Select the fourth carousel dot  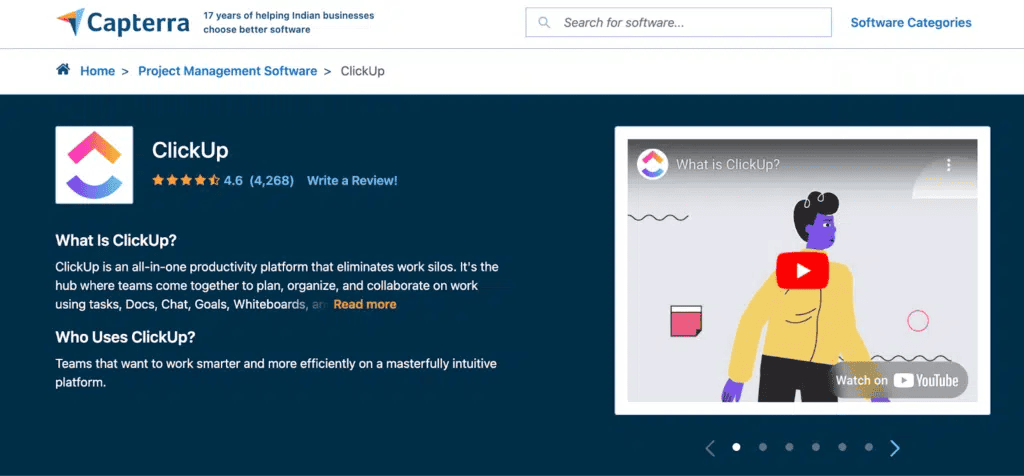816,447
